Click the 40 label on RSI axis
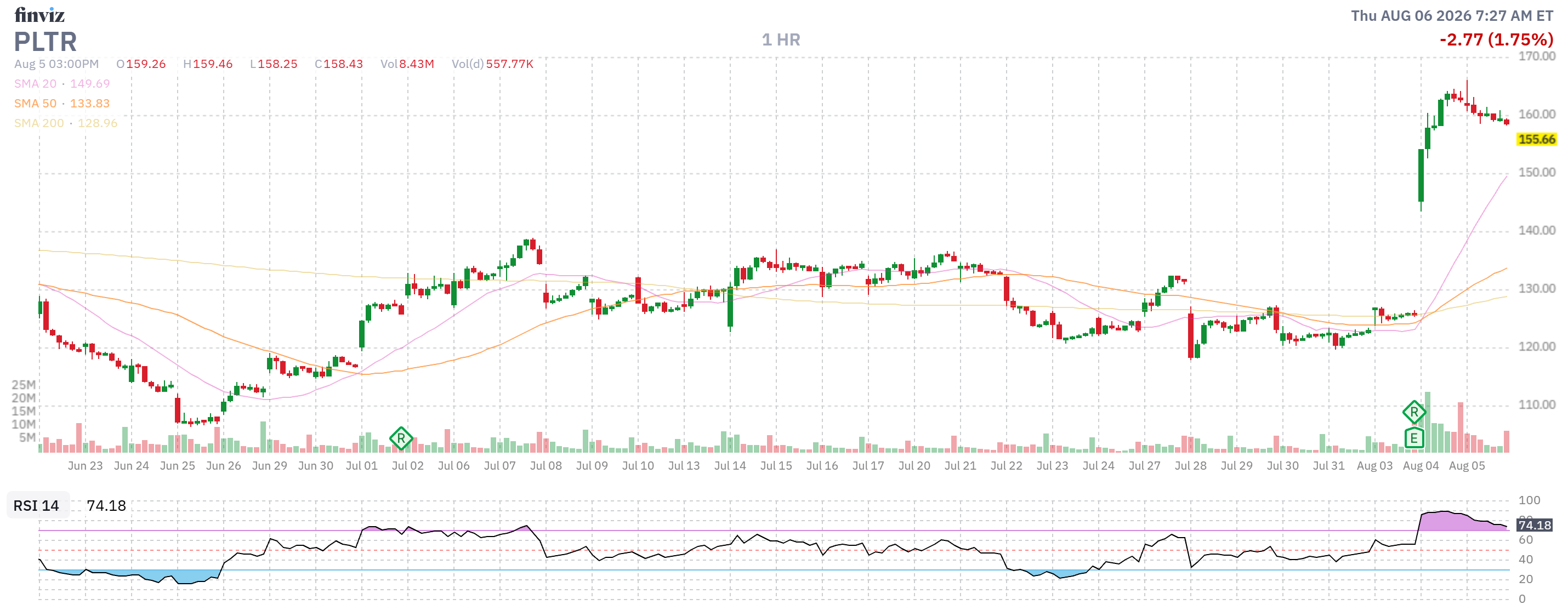The width and height of the screenshot is (1568, 616). point(1525,560)
